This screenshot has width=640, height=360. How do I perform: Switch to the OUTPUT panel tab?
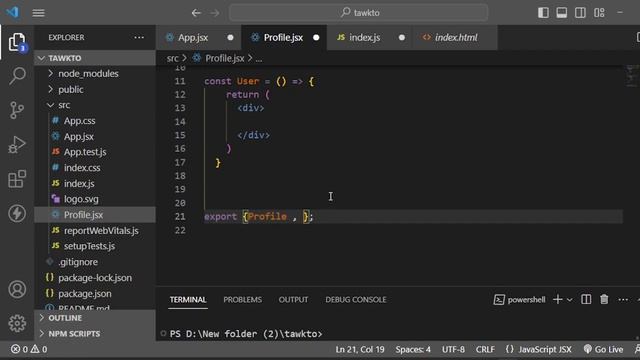coord(293,300)
